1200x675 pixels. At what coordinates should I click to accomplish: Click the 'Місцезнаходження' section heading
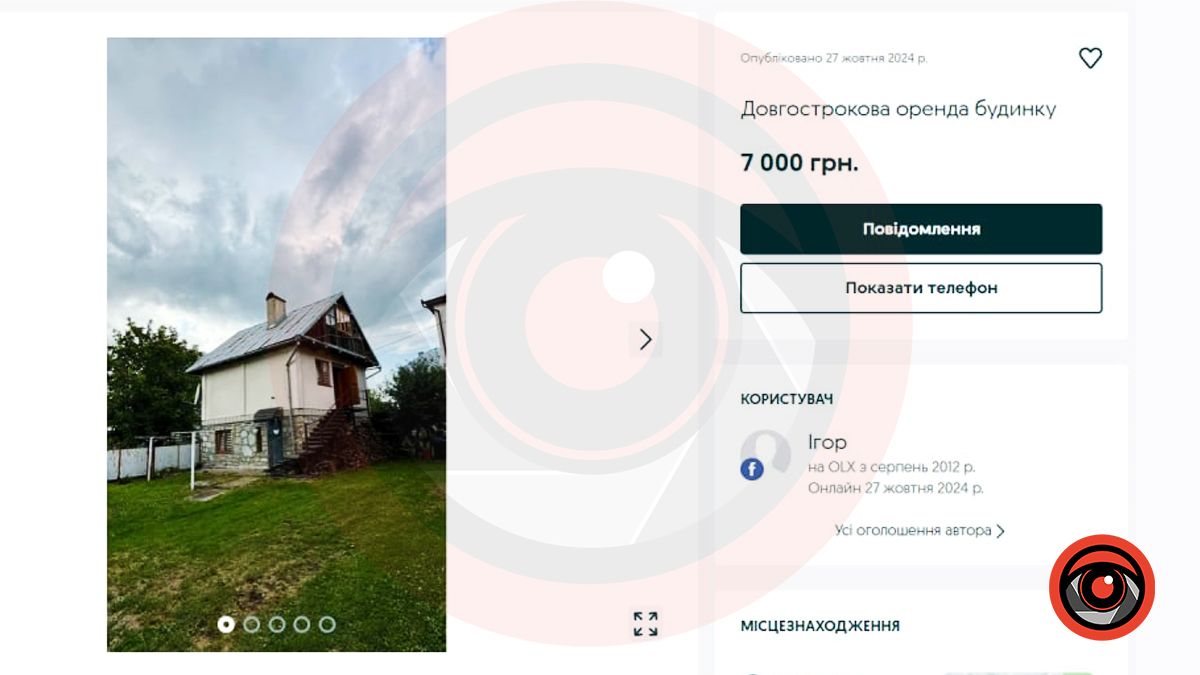820,626
